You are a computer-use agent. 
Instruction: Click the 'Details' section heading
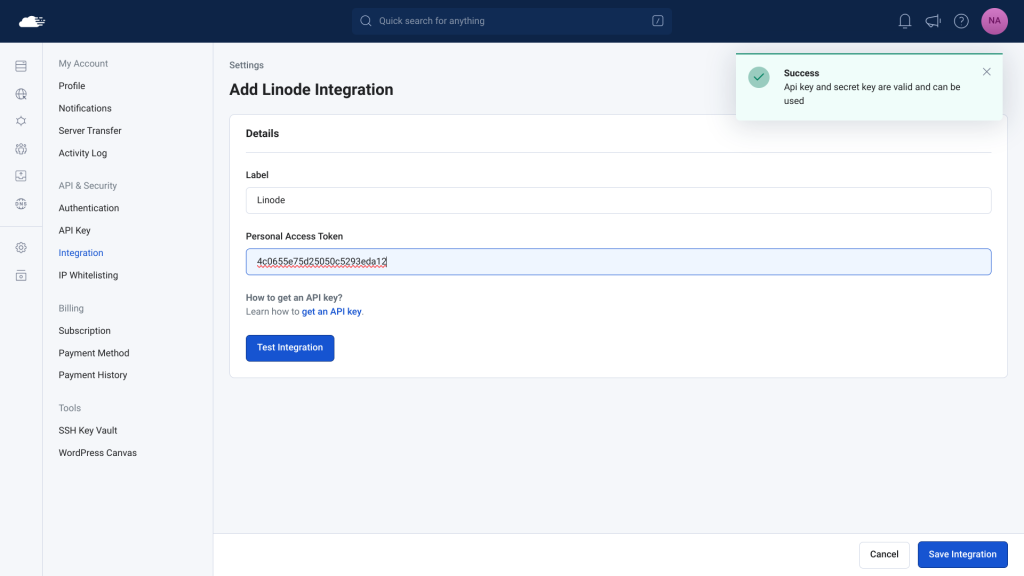click(262, 133)
